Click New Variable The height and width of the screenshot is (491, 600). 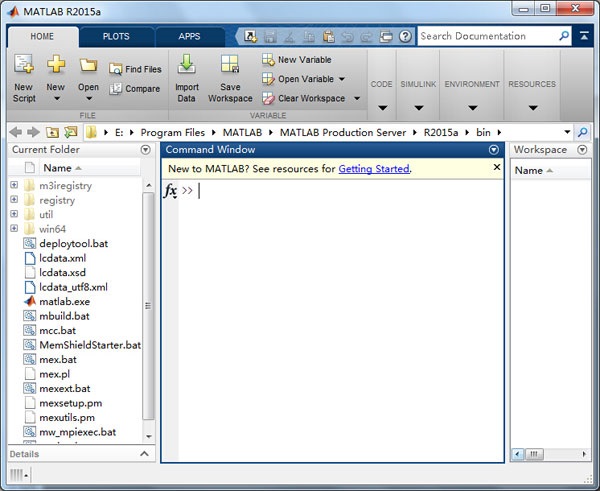coord(297,60)
